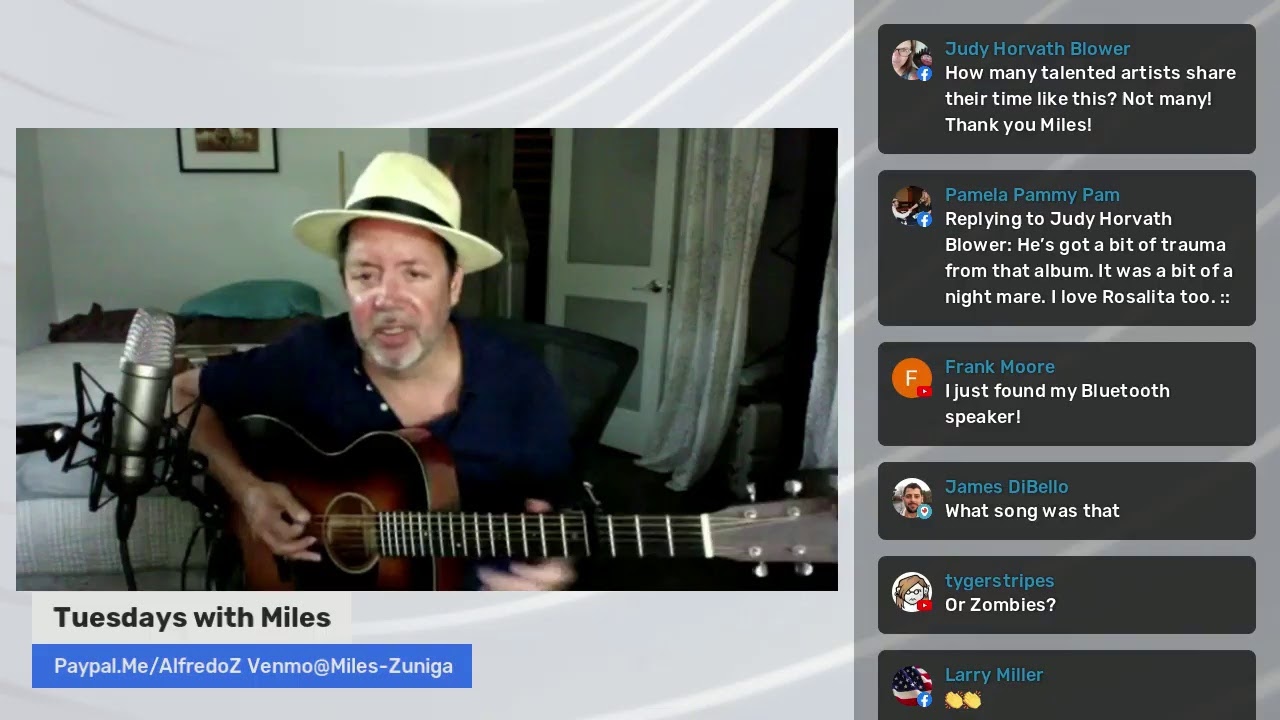The width and height of the screenshot is (1280, 720).
Task: Click the Facebook badge on Judy's avatar
Action: pyautogui.click(x=924, y=74)
